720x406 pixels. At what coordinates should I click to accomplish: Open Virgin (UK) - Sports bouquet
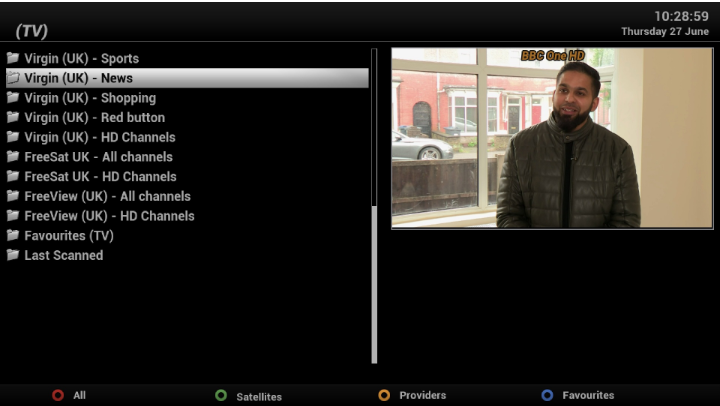point(187,58)
